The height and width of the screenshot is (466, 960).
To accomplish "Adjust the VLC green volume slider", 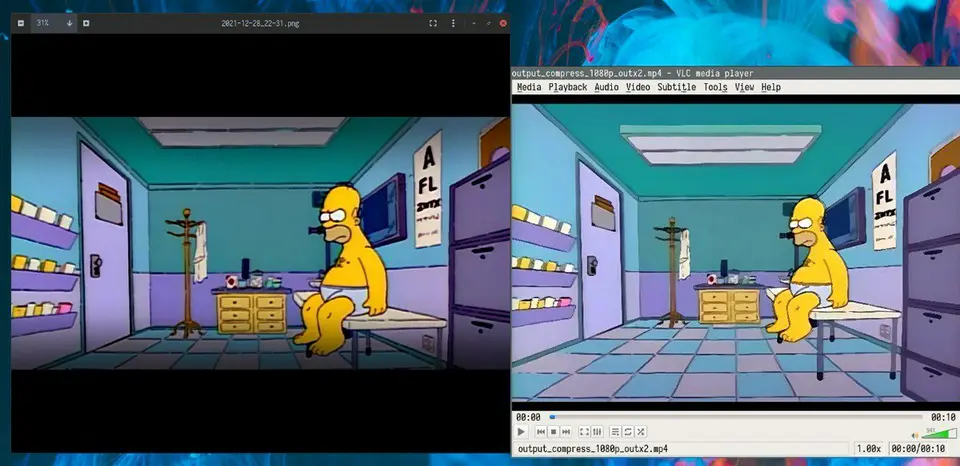I will (x=938, y=434).
